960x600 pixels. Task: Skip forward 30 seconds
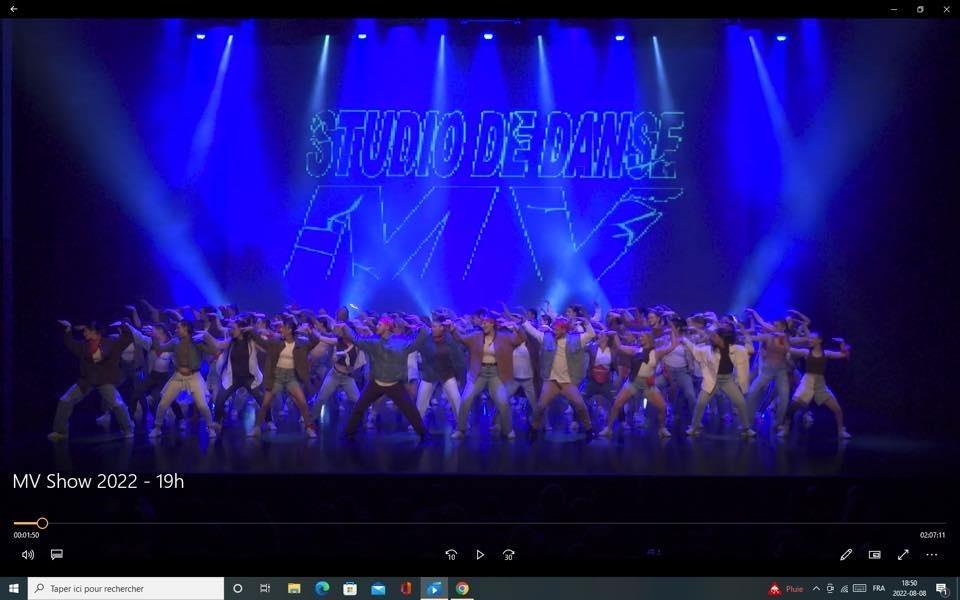tap(509, 555)
